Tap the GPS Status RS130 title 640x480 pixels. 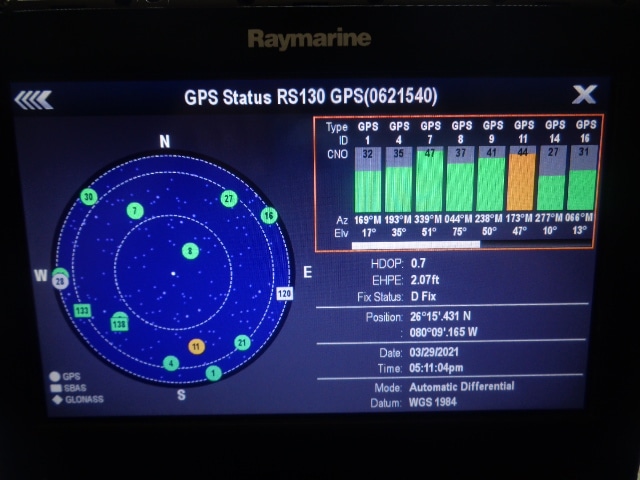pos(311,97)
